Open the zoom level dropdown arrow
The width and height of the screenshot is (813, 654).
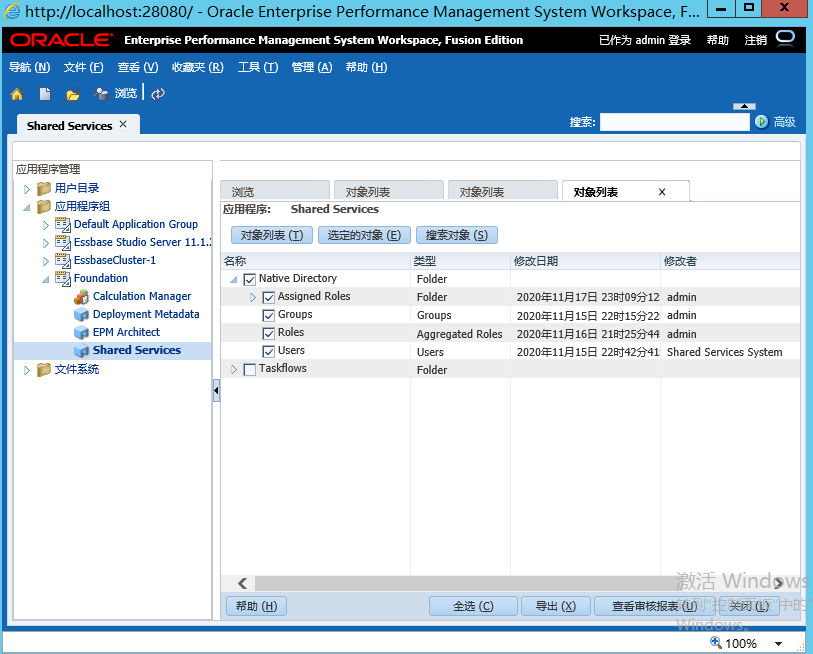(x=778, y=644)
